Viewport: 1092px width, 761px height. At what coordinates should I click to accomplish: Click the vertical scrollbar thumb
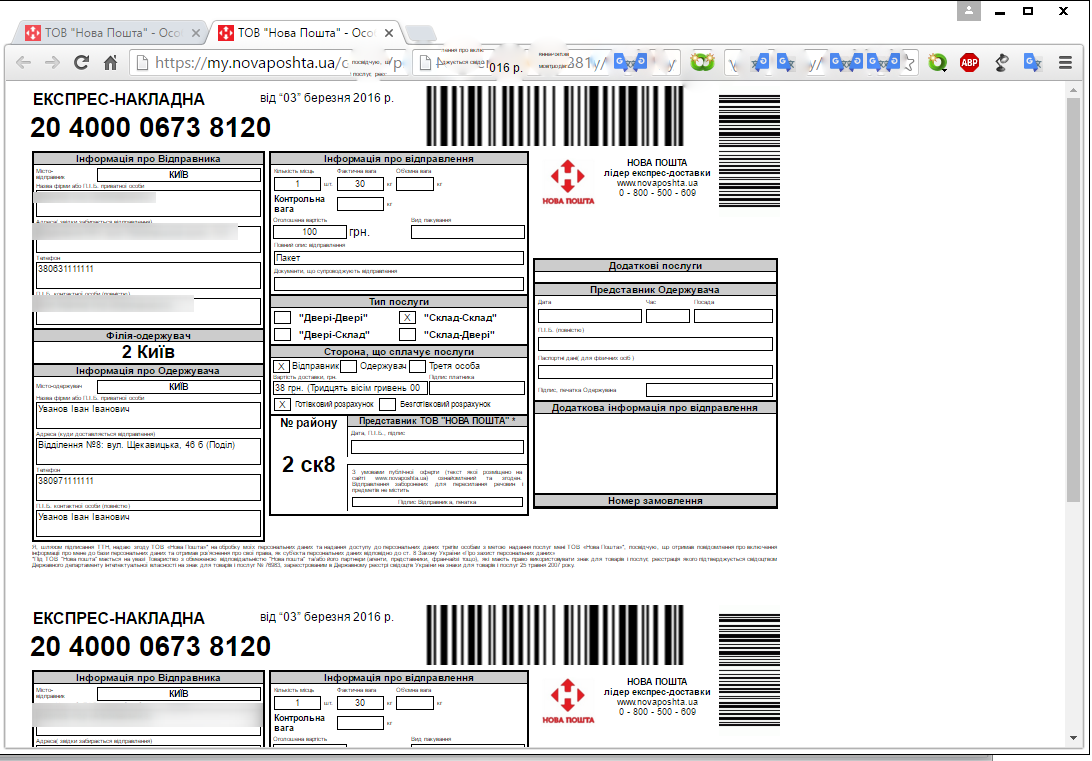(x=1073, y=299)
